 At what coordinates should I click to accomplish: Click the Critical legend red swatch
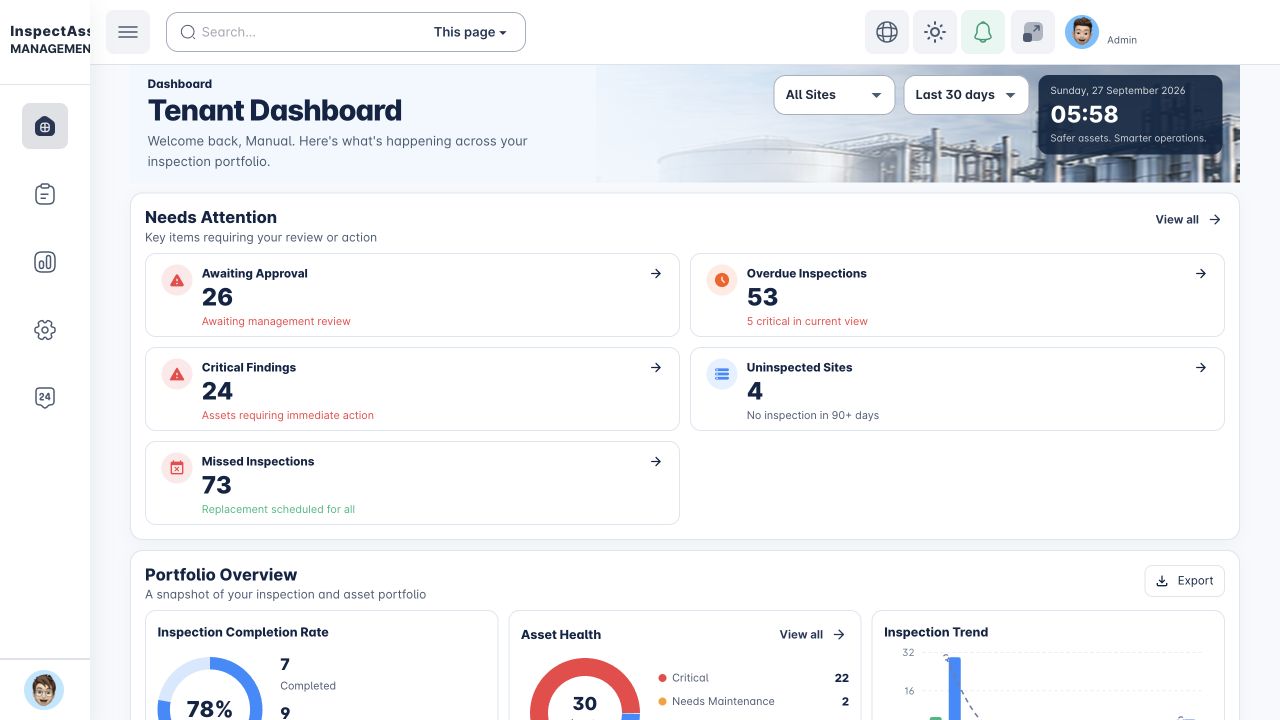(x=662, y=678)
